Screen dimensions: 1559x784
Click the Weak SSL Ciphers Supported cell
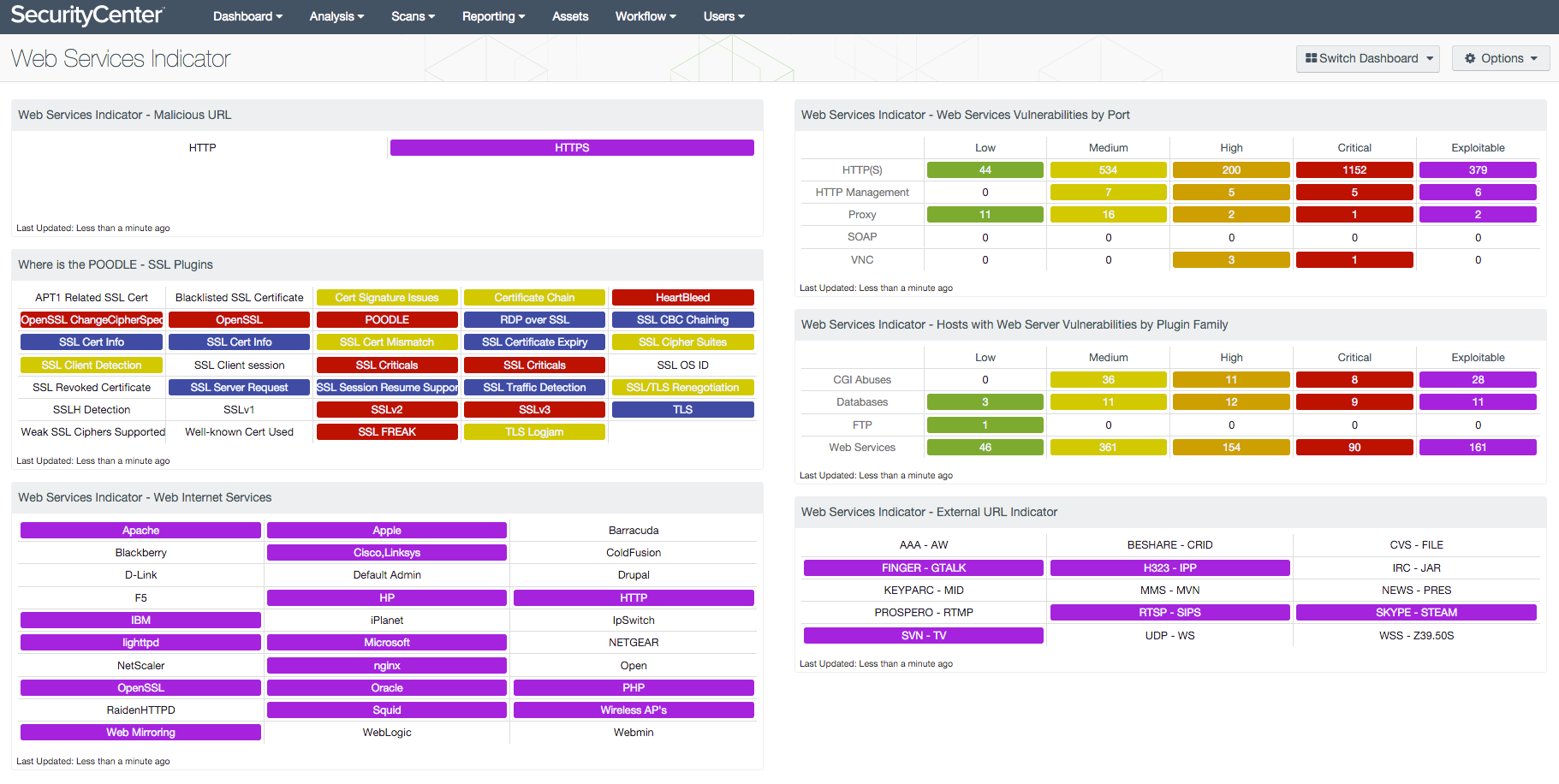(92, 432)
